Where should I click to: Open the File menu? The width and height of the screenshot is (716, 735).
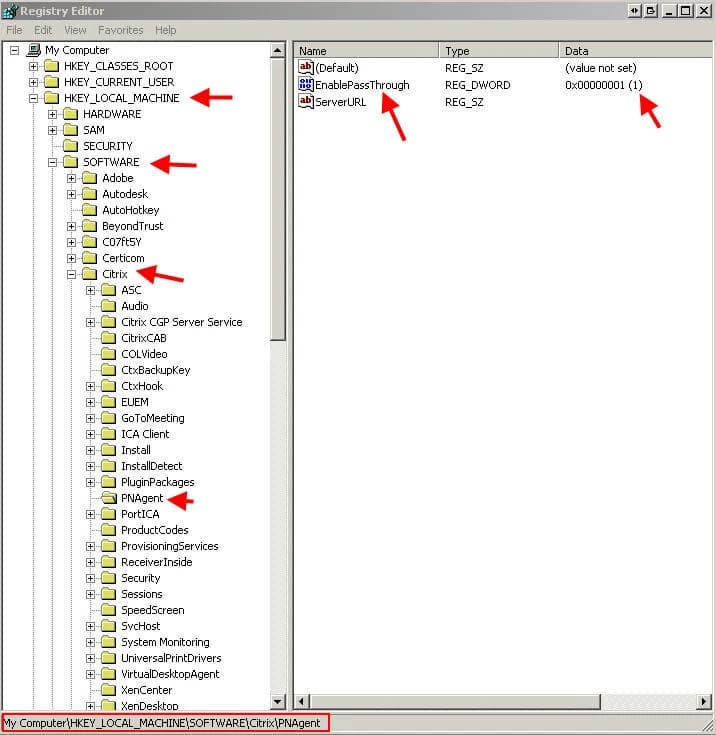click(x=14, y=30)
